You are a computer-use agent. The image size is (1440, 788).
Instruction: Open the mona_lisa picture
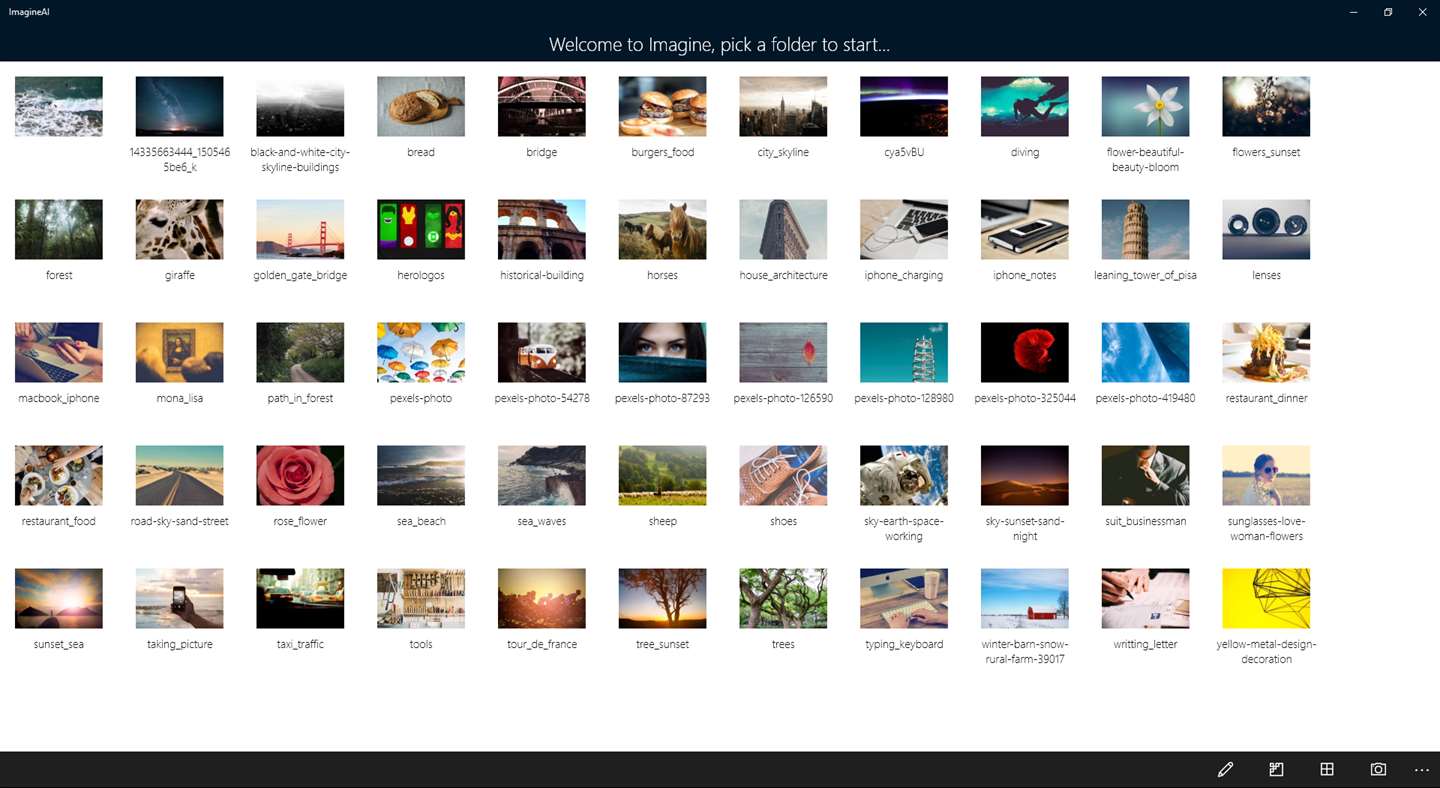pyautogui.click(x=179, y=352)
